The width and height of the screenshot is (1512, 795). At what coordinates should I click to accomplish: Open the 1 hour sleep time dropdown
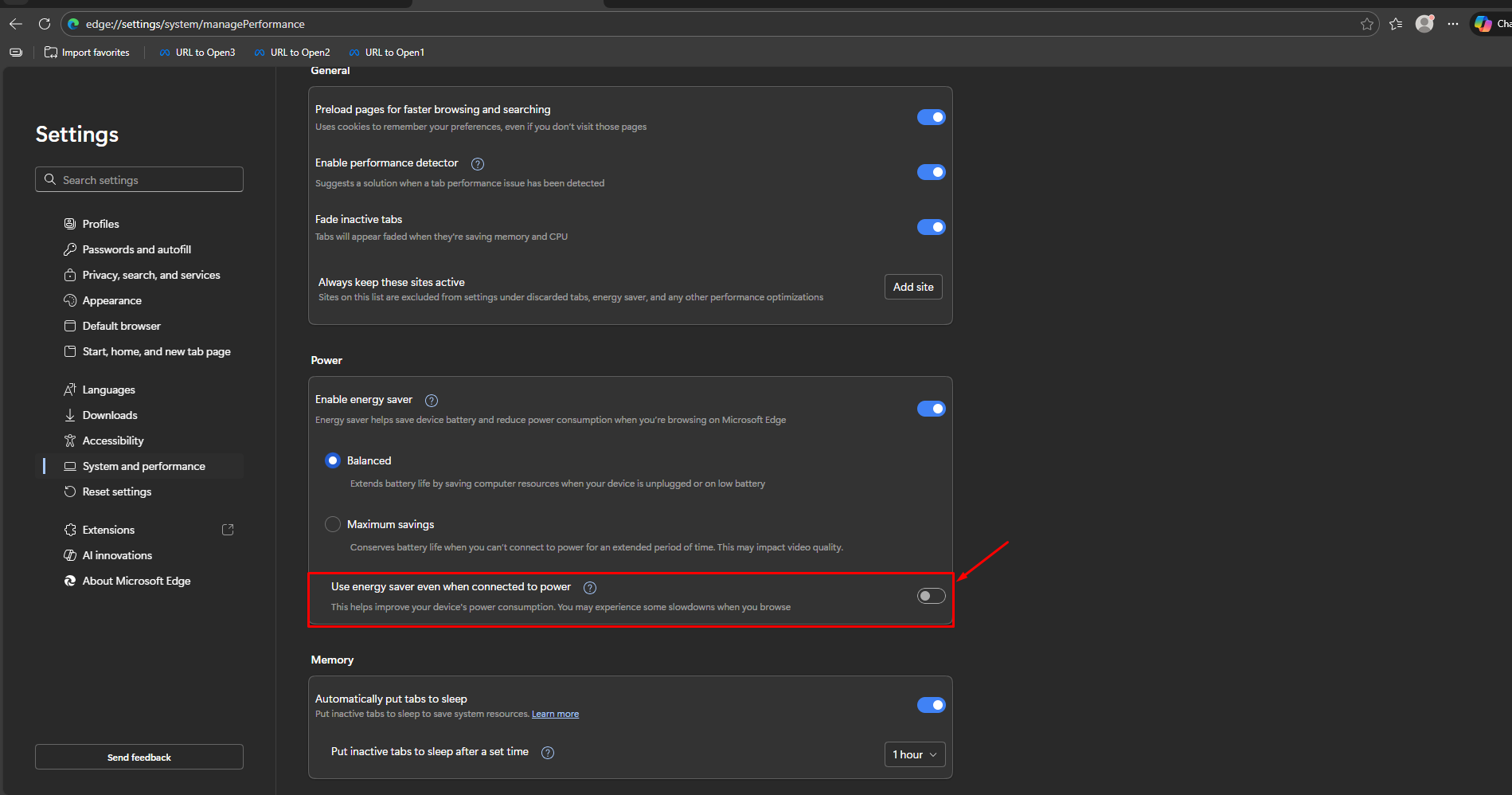pos(914,754)
